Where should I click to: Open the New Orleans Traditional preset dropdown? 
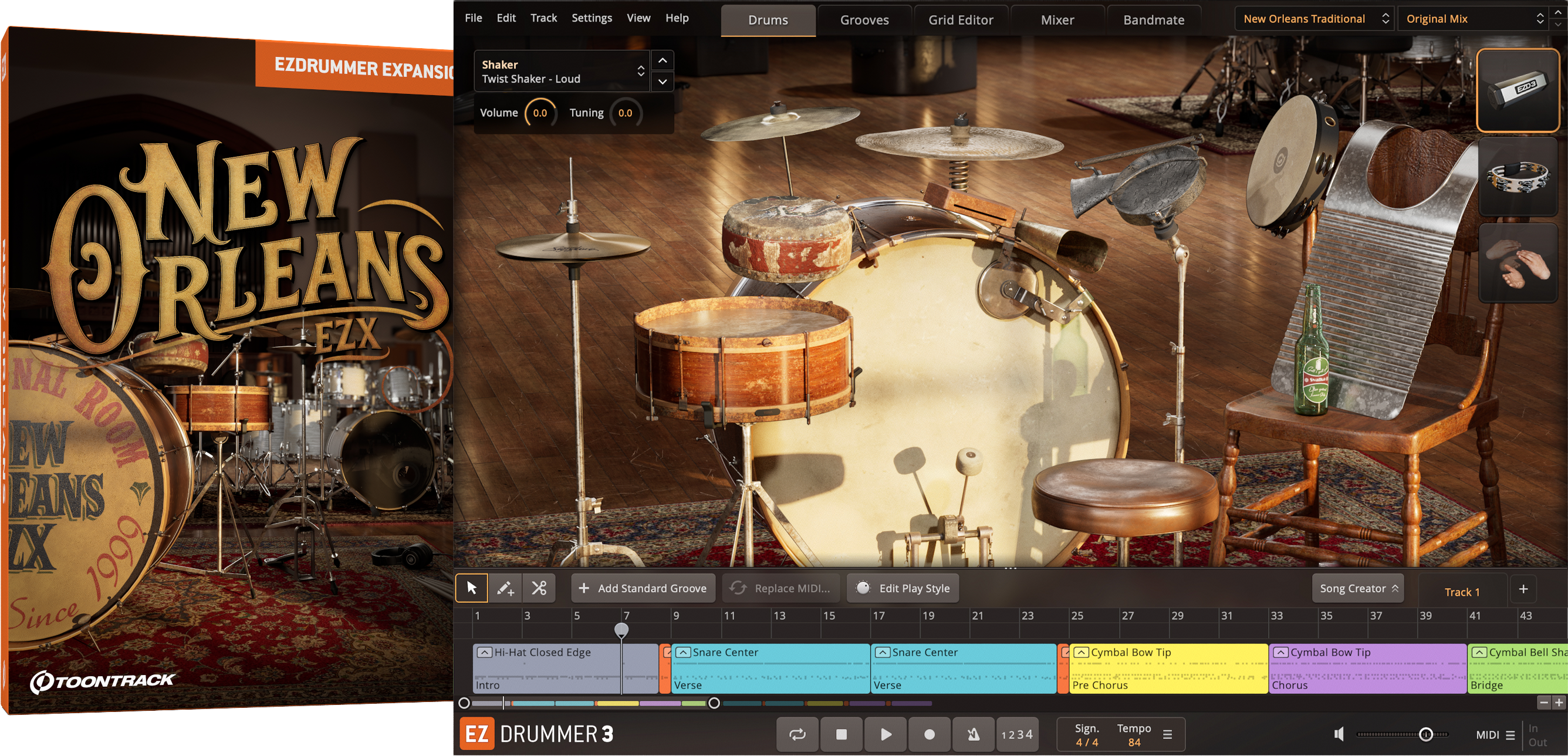1312,18
